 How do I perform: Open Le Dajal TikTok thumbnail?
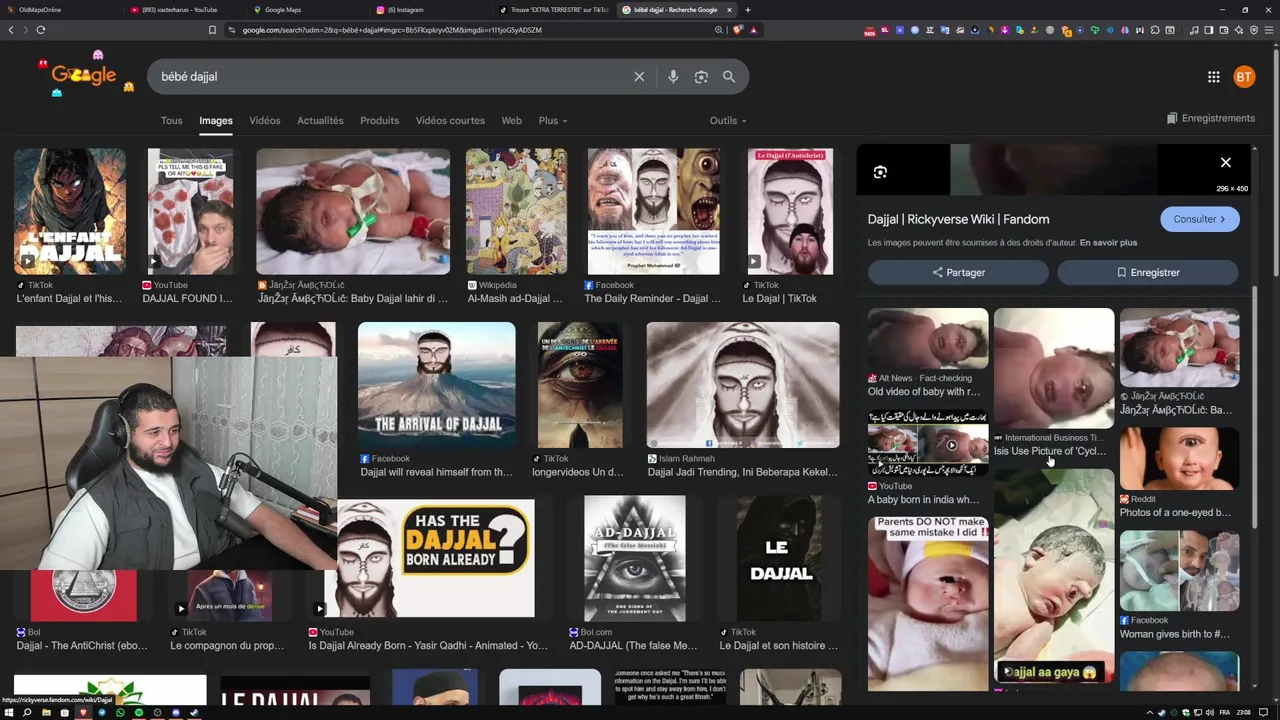(x=790, y=211)
